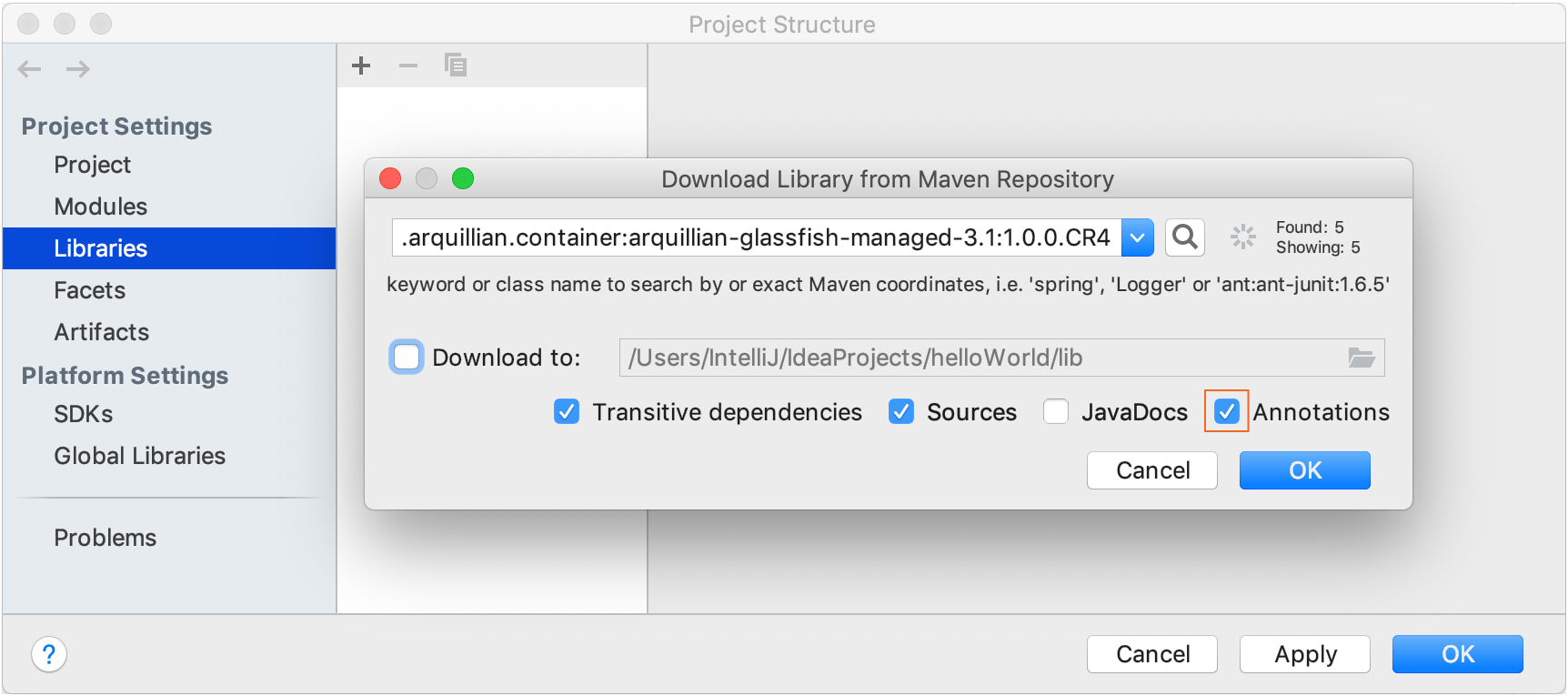Start the search with the magnifier icon
Image resolution: width=1568 pixels, height=696 pixels.
point(1184,237)
